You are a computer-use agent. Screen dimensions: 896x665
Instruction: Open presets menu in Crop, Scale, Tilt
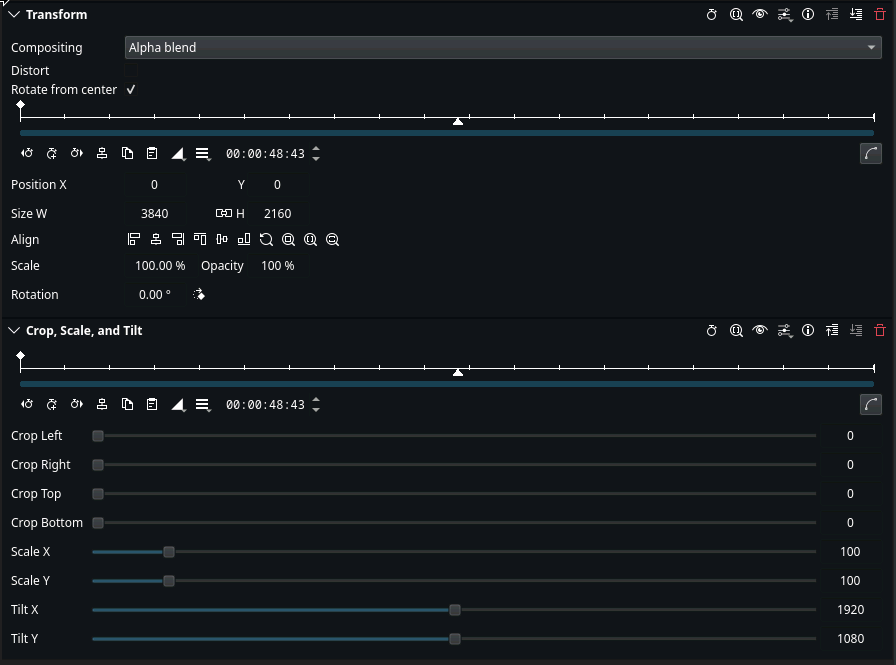(785, 331)
